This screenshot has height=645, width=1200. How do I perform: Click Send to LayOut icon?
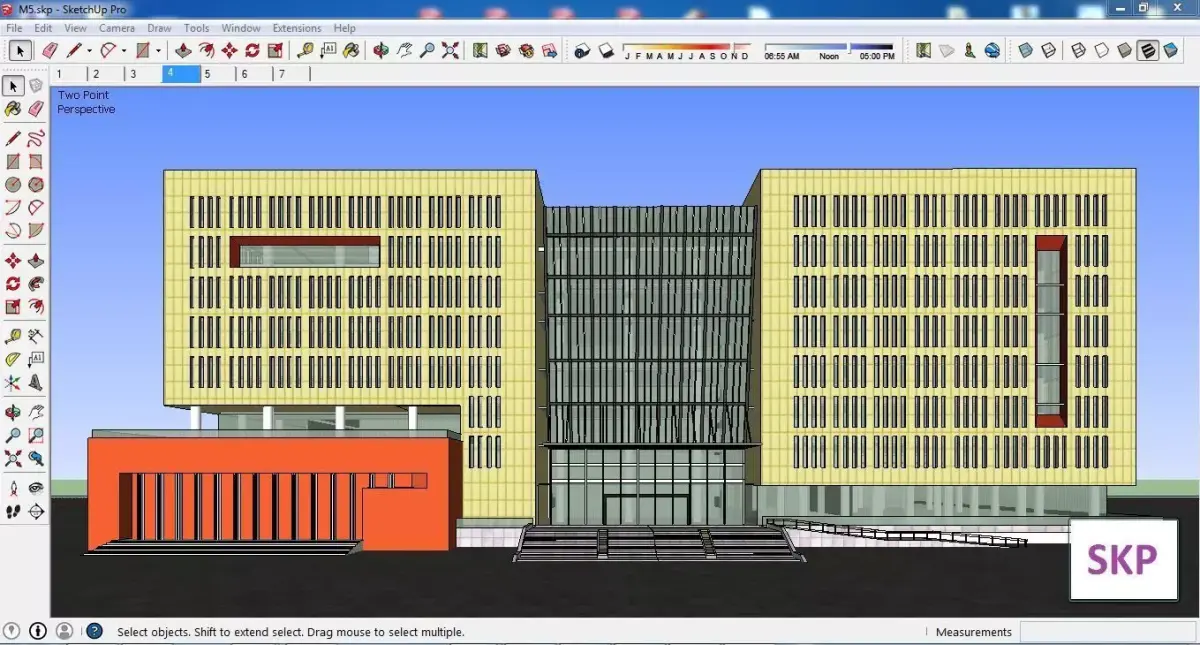pyautogui.click(x=549, y=50)
